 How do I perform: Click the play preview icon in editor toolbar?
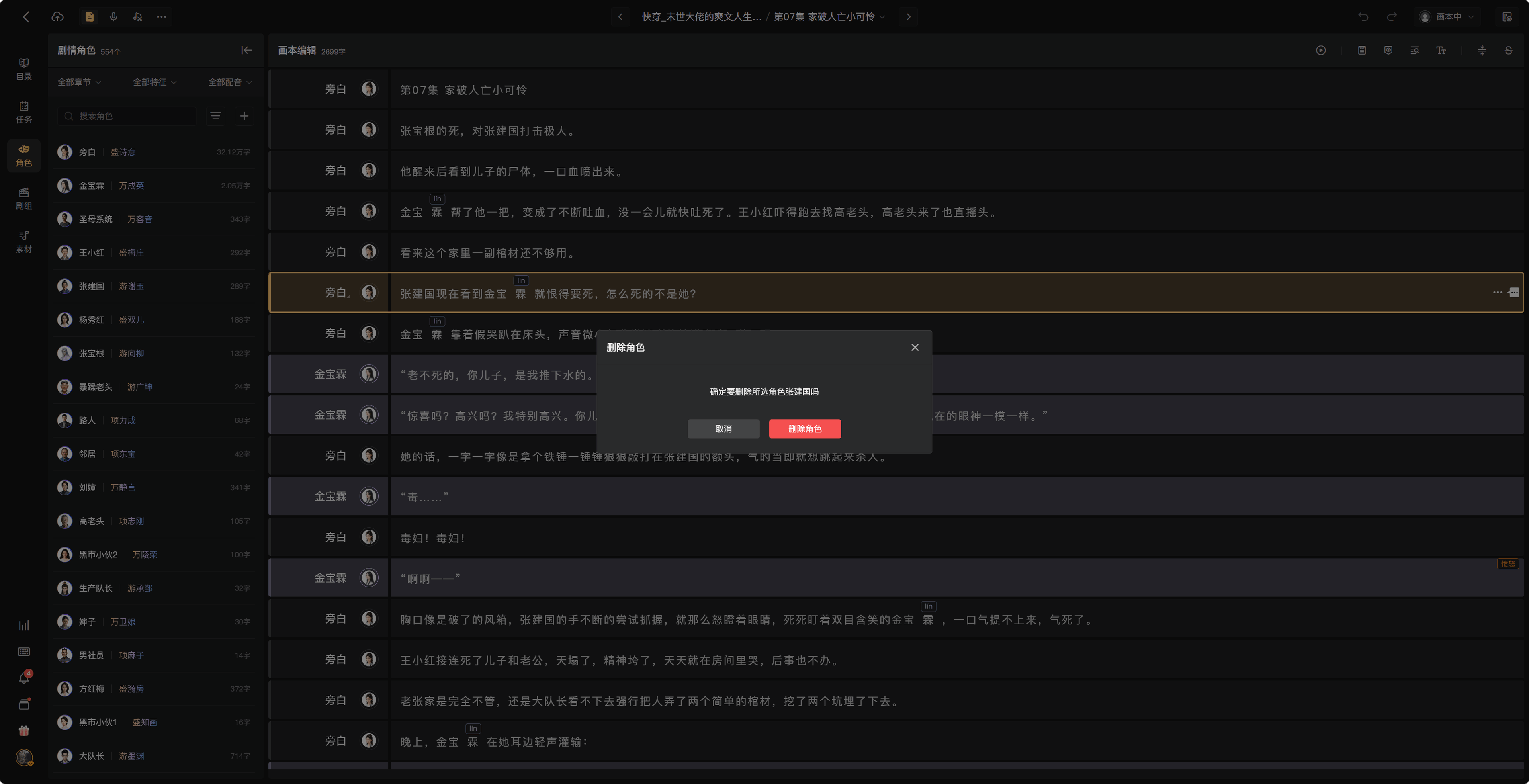point(1321,51)
